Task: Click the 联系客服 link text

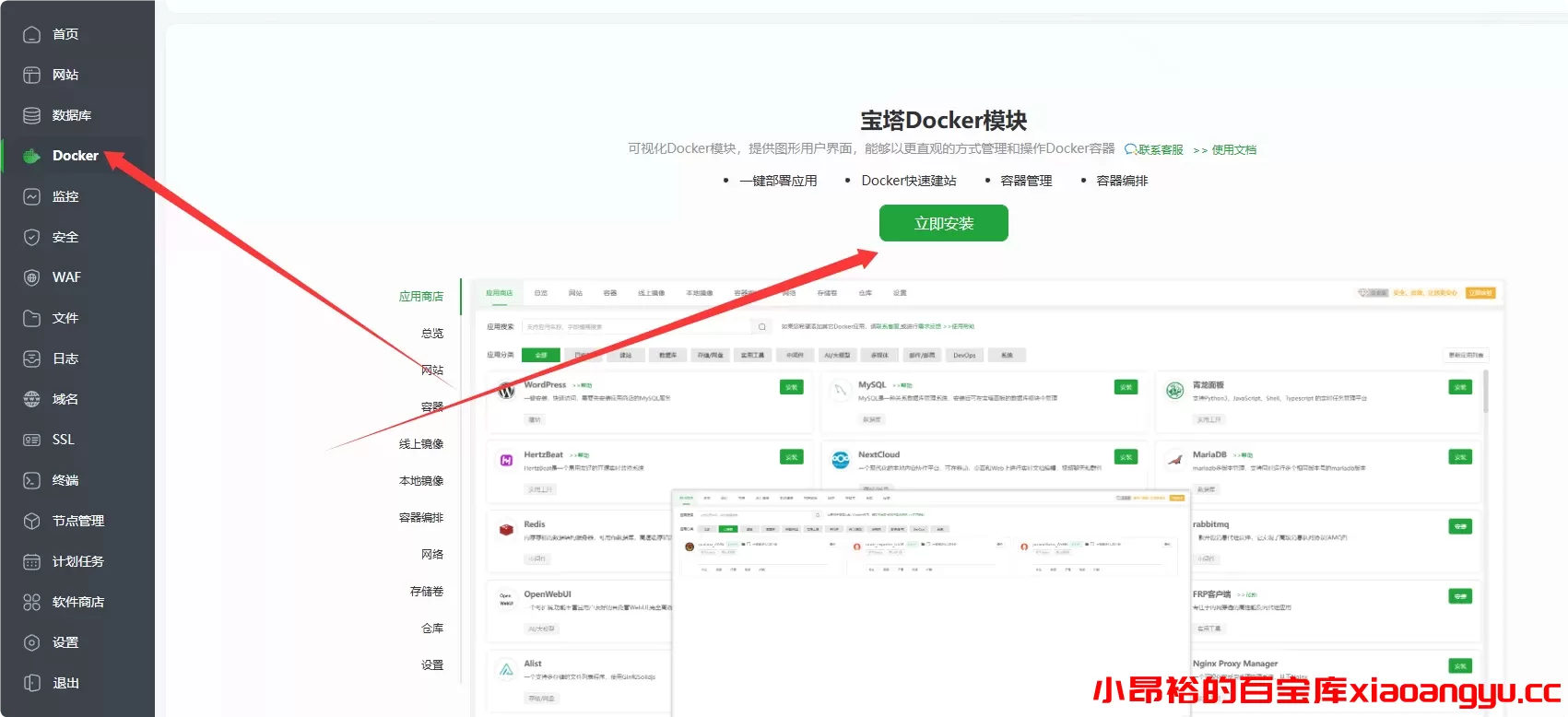Action: coord(1161,149)
